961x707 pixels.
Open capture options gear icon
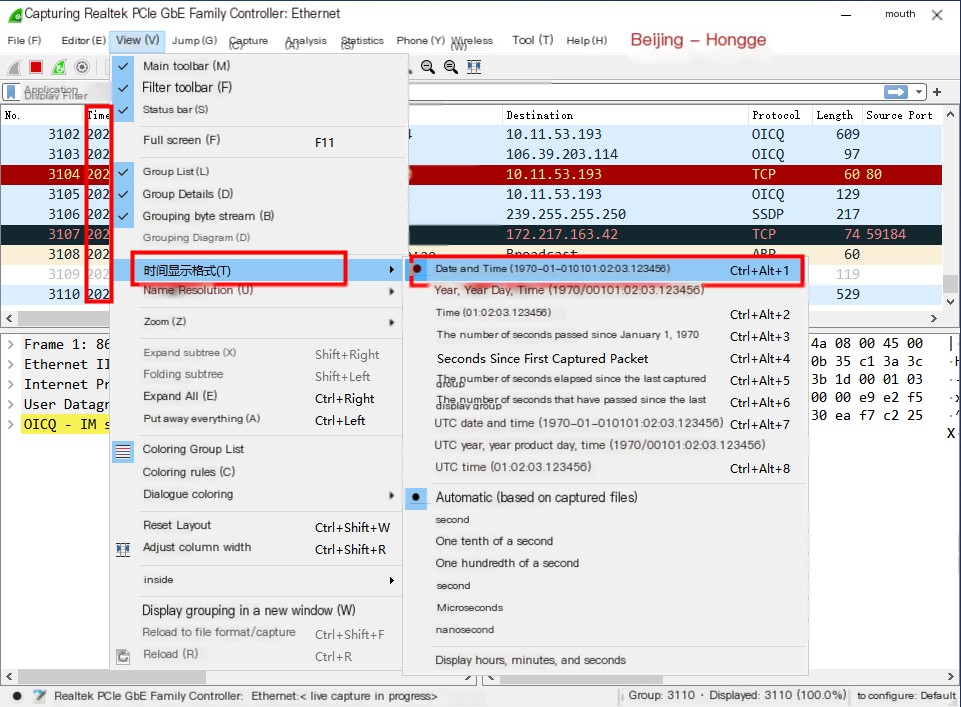82,67
